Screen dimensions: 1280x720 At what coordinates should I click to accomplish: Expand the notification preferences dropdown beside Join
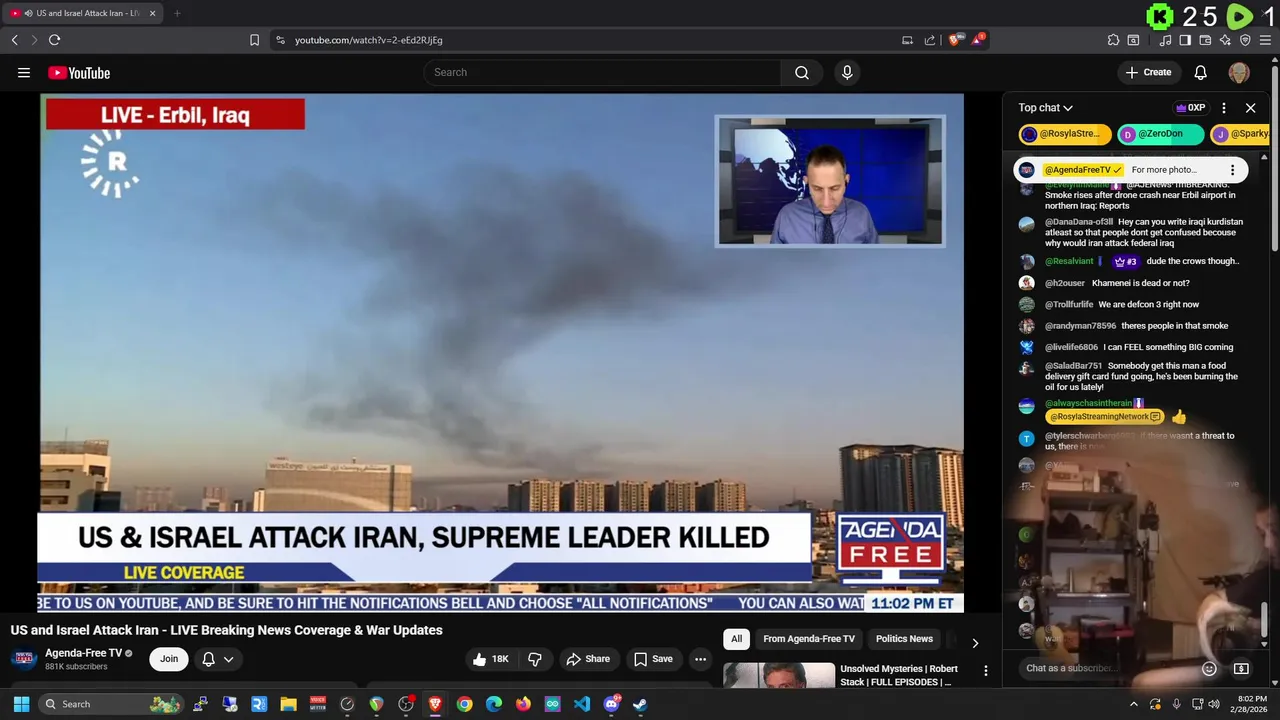coord(218,659)
